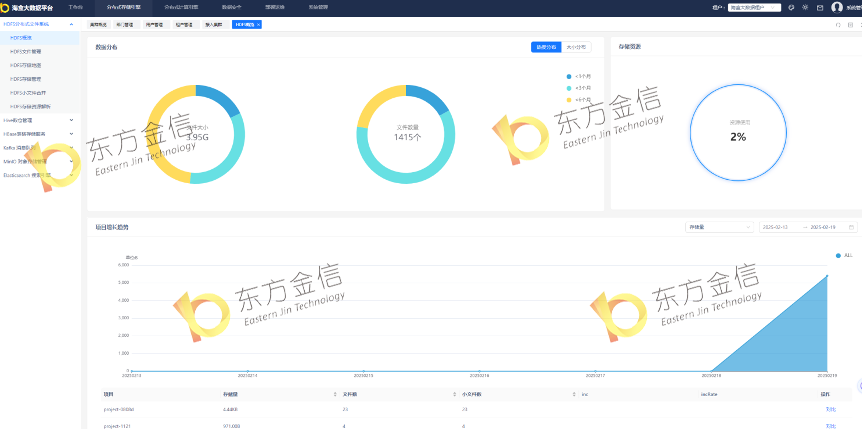Viewport: 862px width, 429px height.
Task: Click the '4.44KB' storage cell
Action: 230,409
